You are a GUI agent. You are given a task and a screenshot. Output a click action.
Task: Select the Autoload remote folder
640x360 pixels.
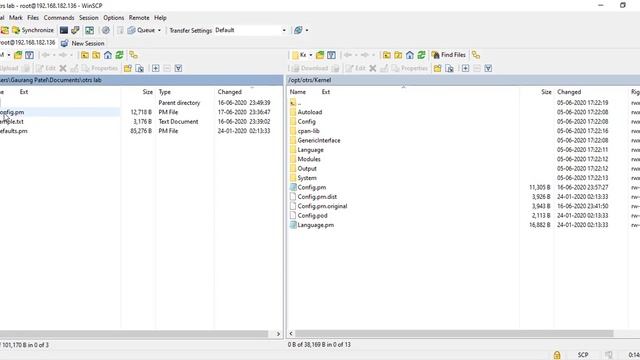click(310, 112)
